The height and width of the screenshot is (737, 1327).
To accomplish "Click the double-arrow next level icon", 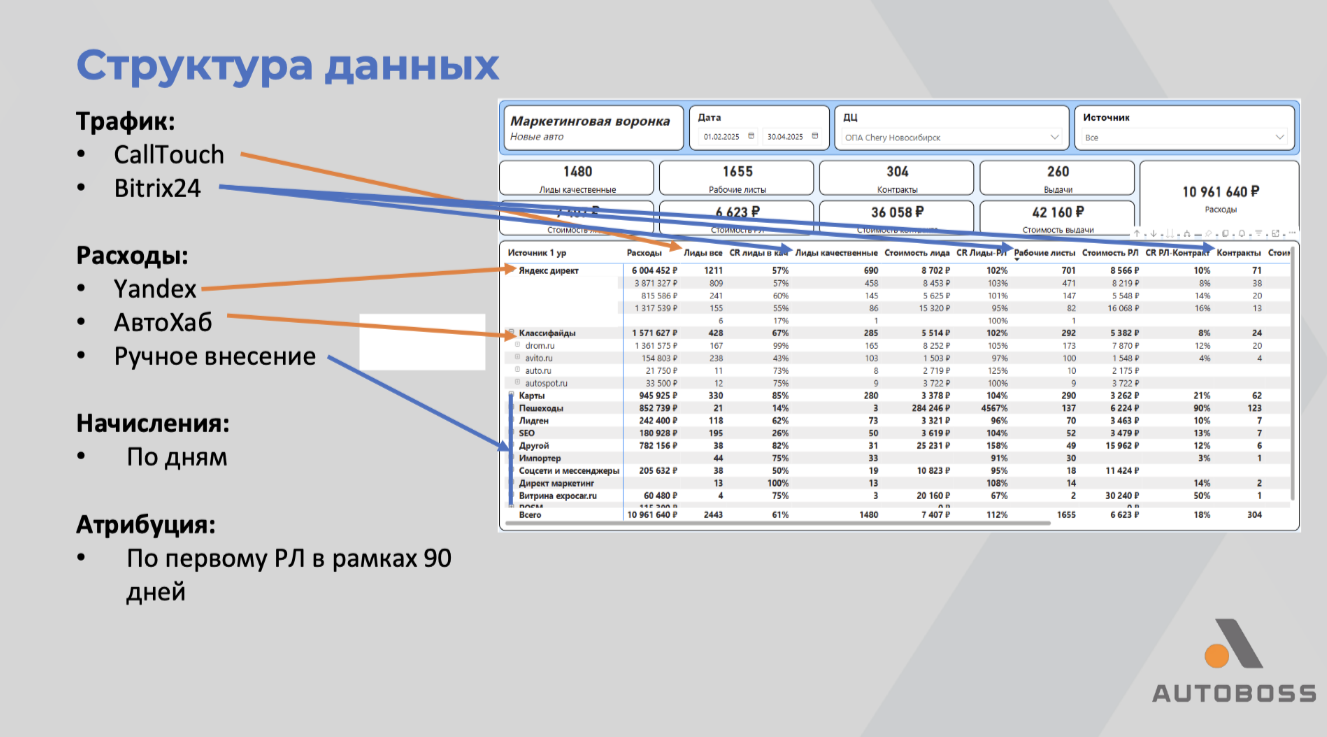I will pyautogui.click(x=1170, y=233).
